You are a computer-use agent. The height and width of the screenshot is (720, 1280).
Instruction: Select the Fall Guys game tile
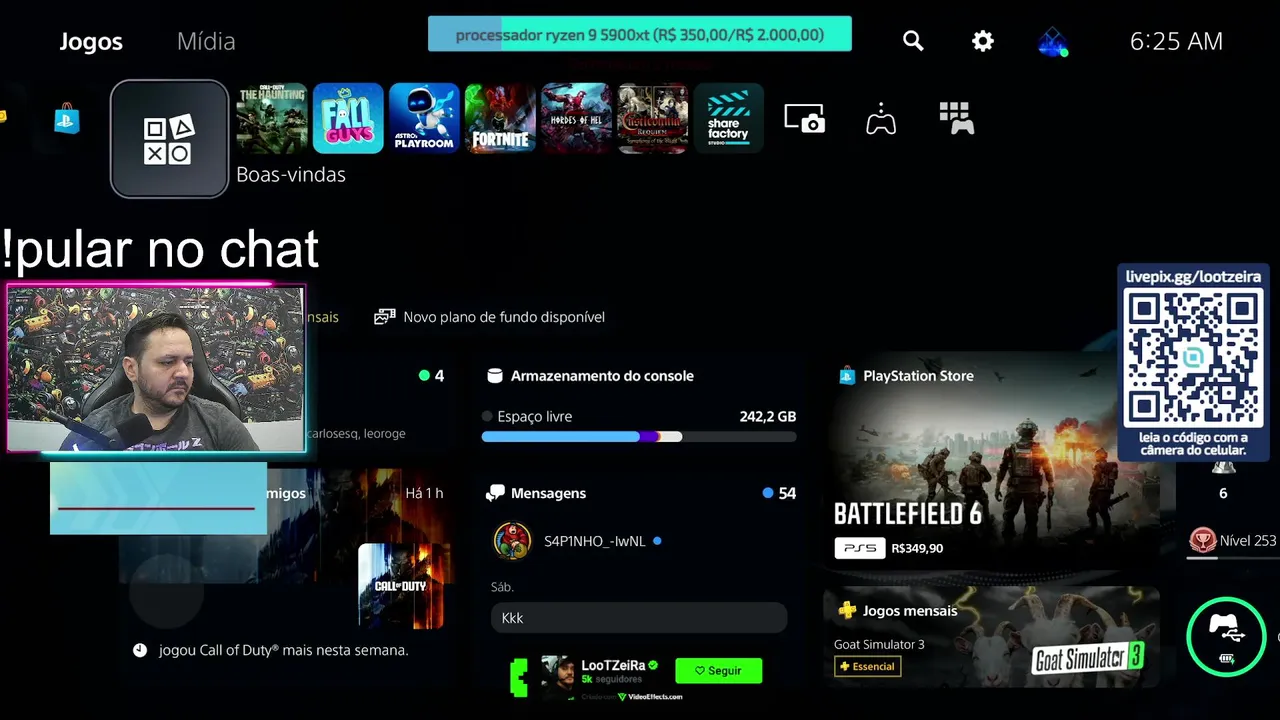(x=348, y=119)
